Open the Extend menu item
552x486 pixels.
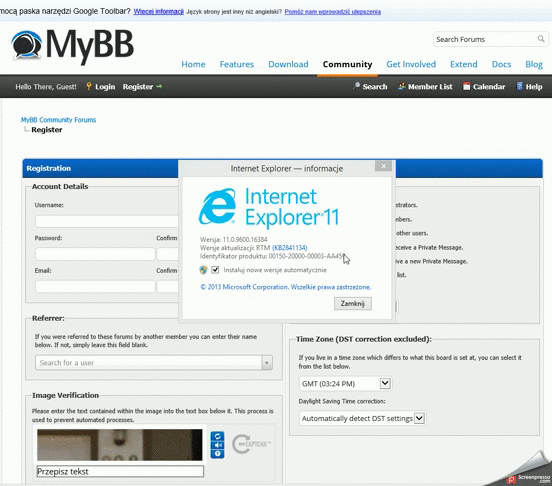pyautogui.click(x=464, y=64)
